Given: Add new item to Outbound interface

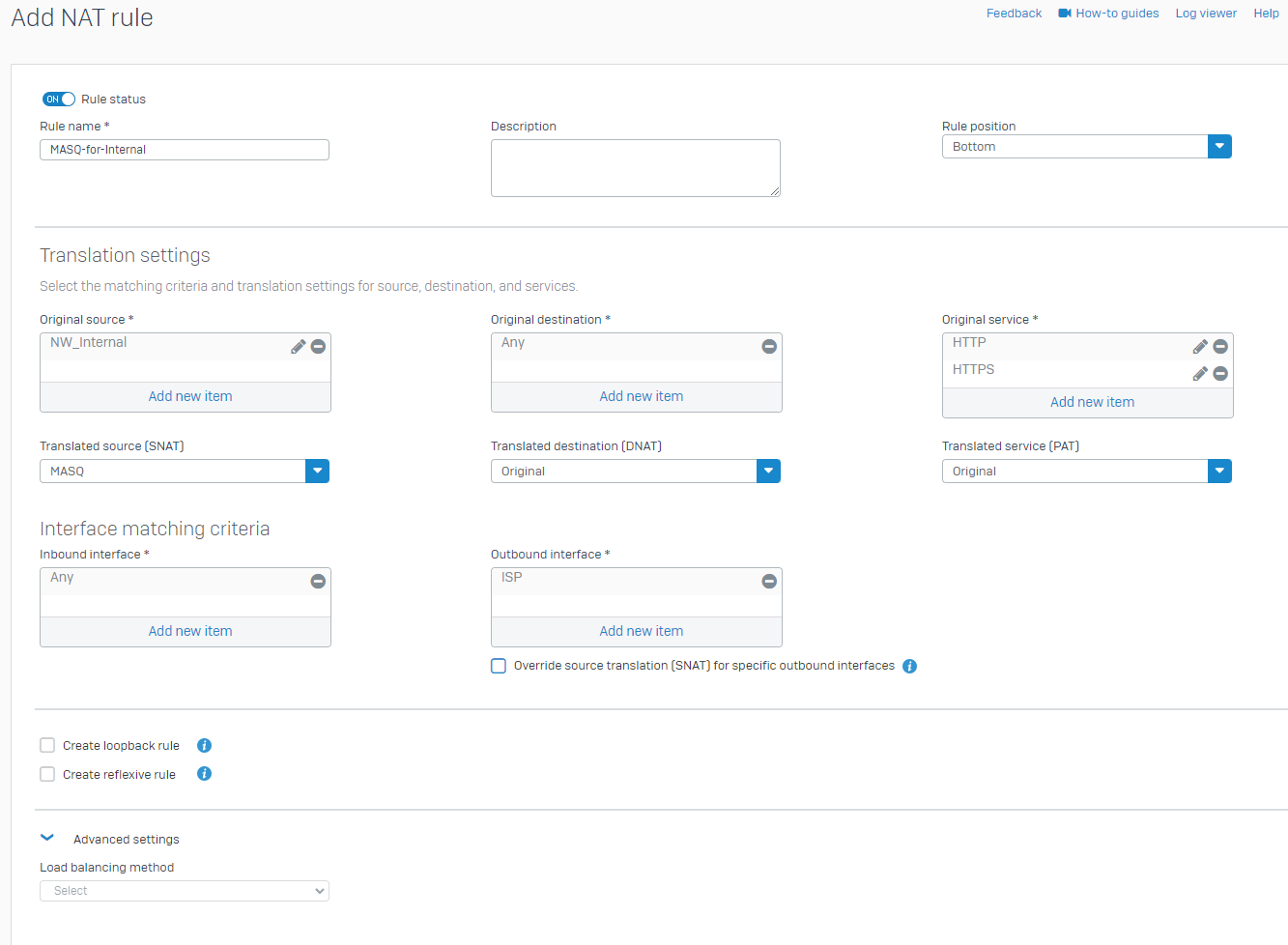Looking at the screenshot, I should 642,631.
